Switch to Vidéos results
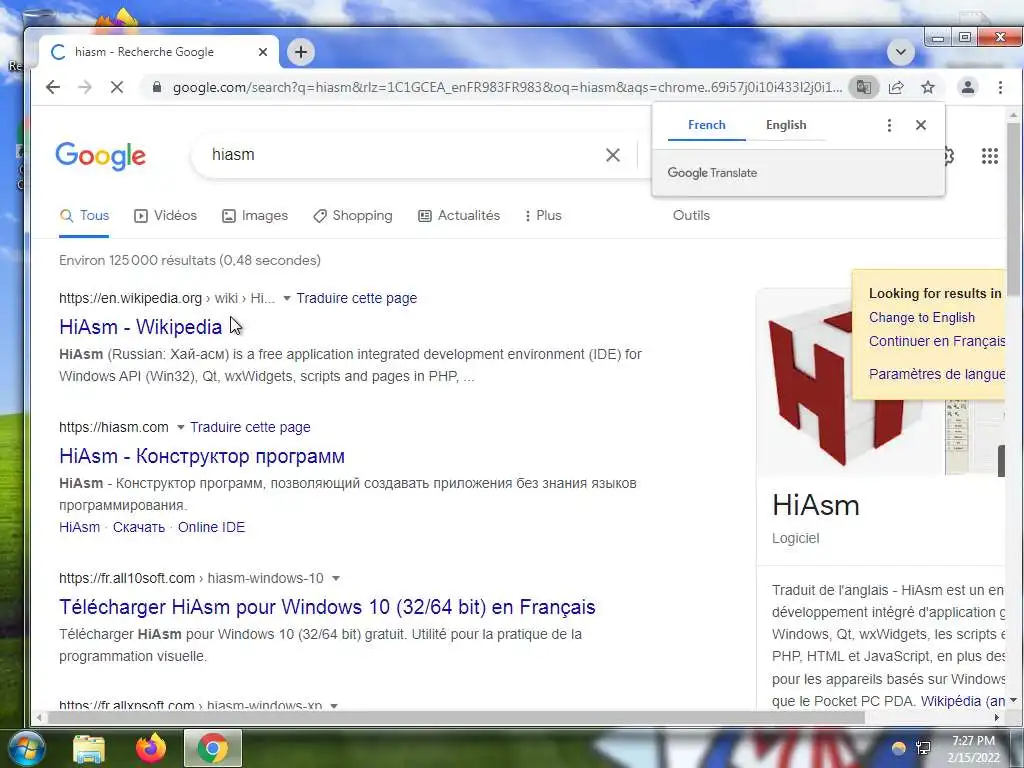 tap(165, 216)
